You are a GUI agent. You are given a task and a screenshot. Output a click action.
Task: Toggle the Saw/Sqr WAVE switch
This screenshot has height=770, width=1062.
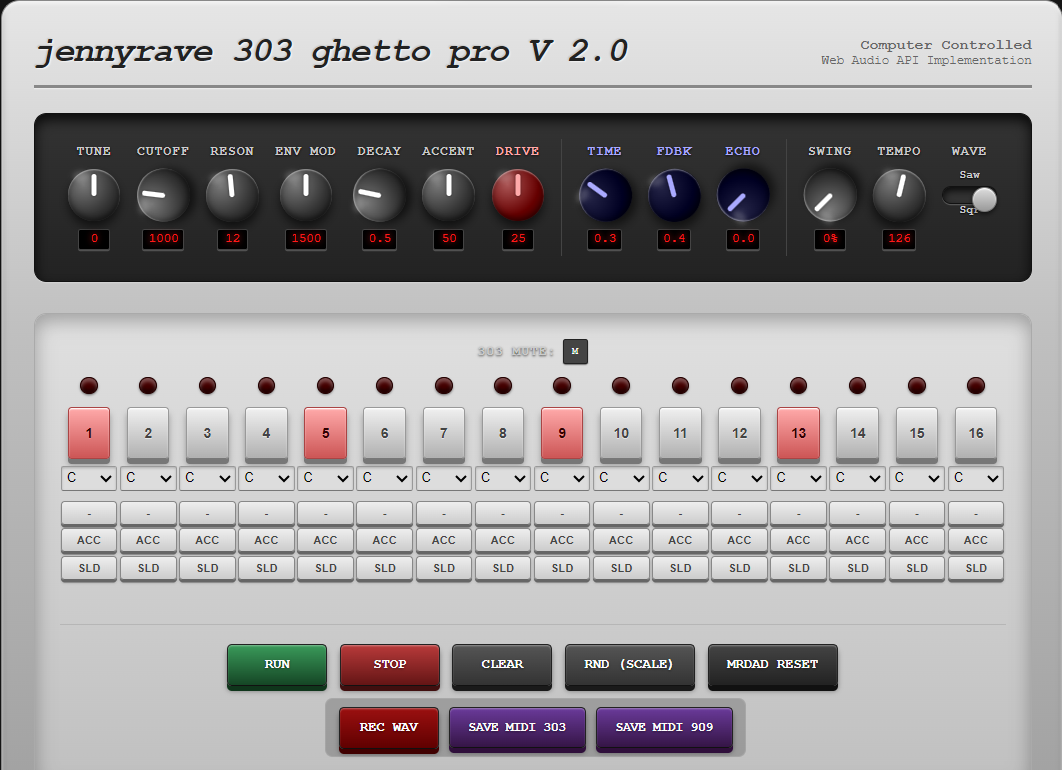[969, 200]
